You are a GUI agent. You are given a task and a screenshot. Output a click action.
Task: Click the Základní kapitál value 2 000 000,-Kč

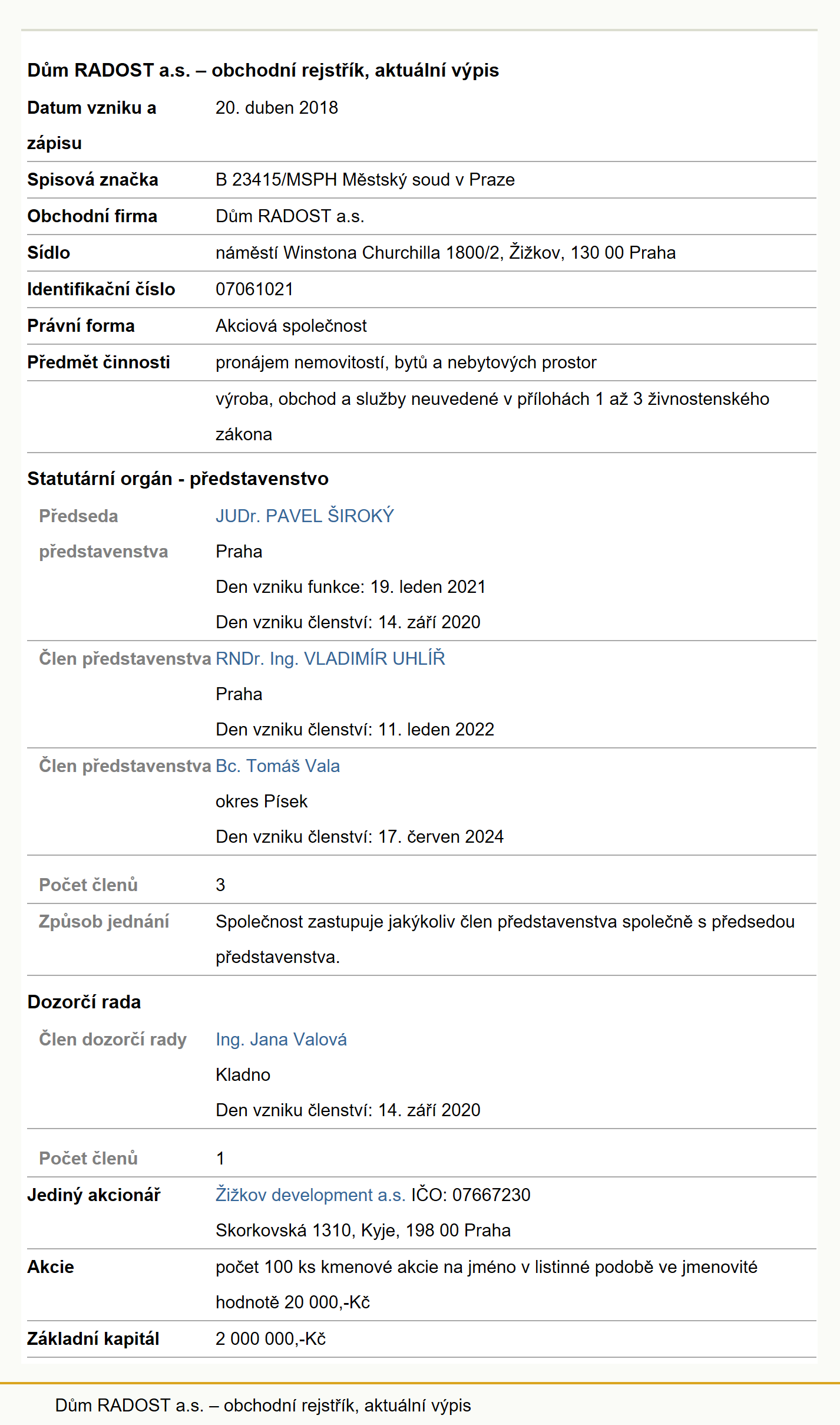[270, 1339]
